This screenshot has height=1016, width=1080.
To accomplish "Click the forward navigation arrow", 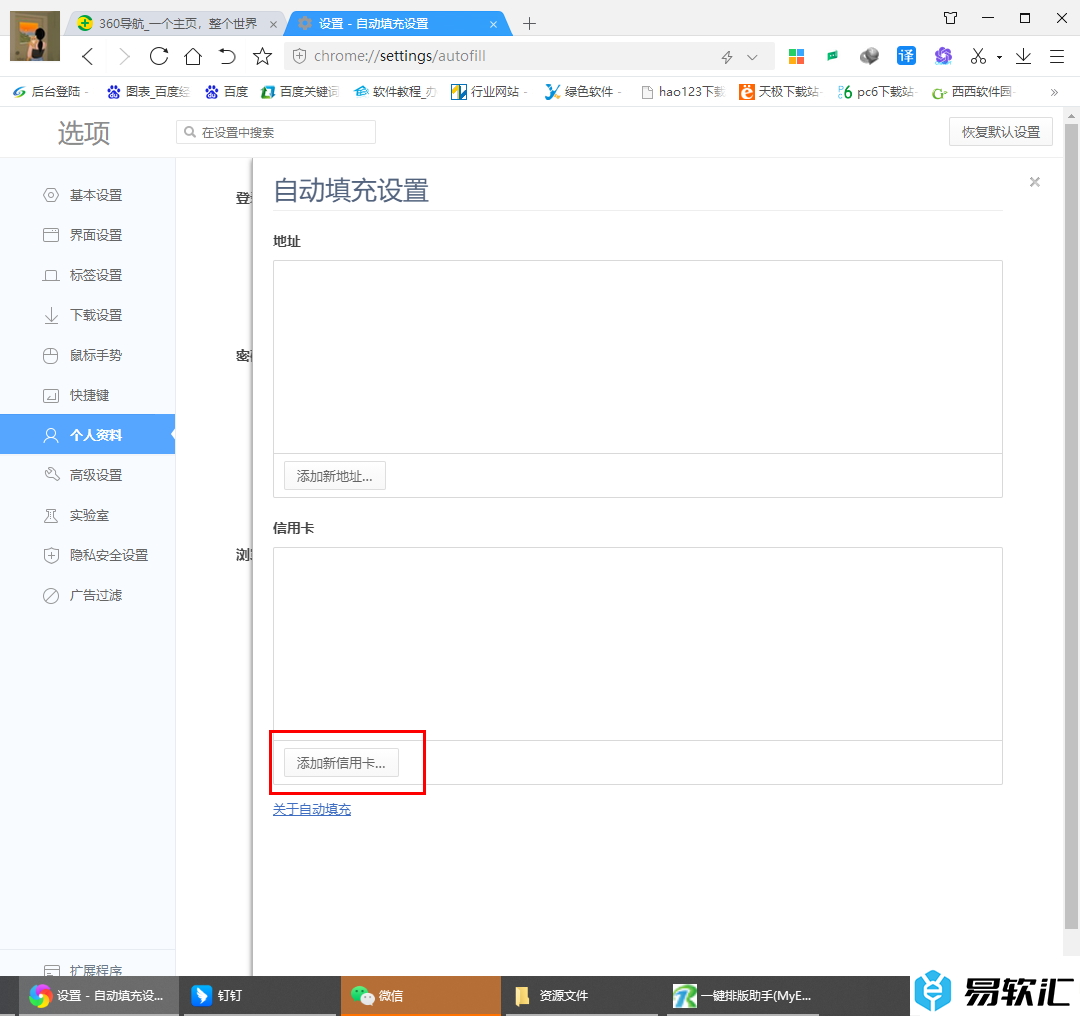I will click(124, 56).
